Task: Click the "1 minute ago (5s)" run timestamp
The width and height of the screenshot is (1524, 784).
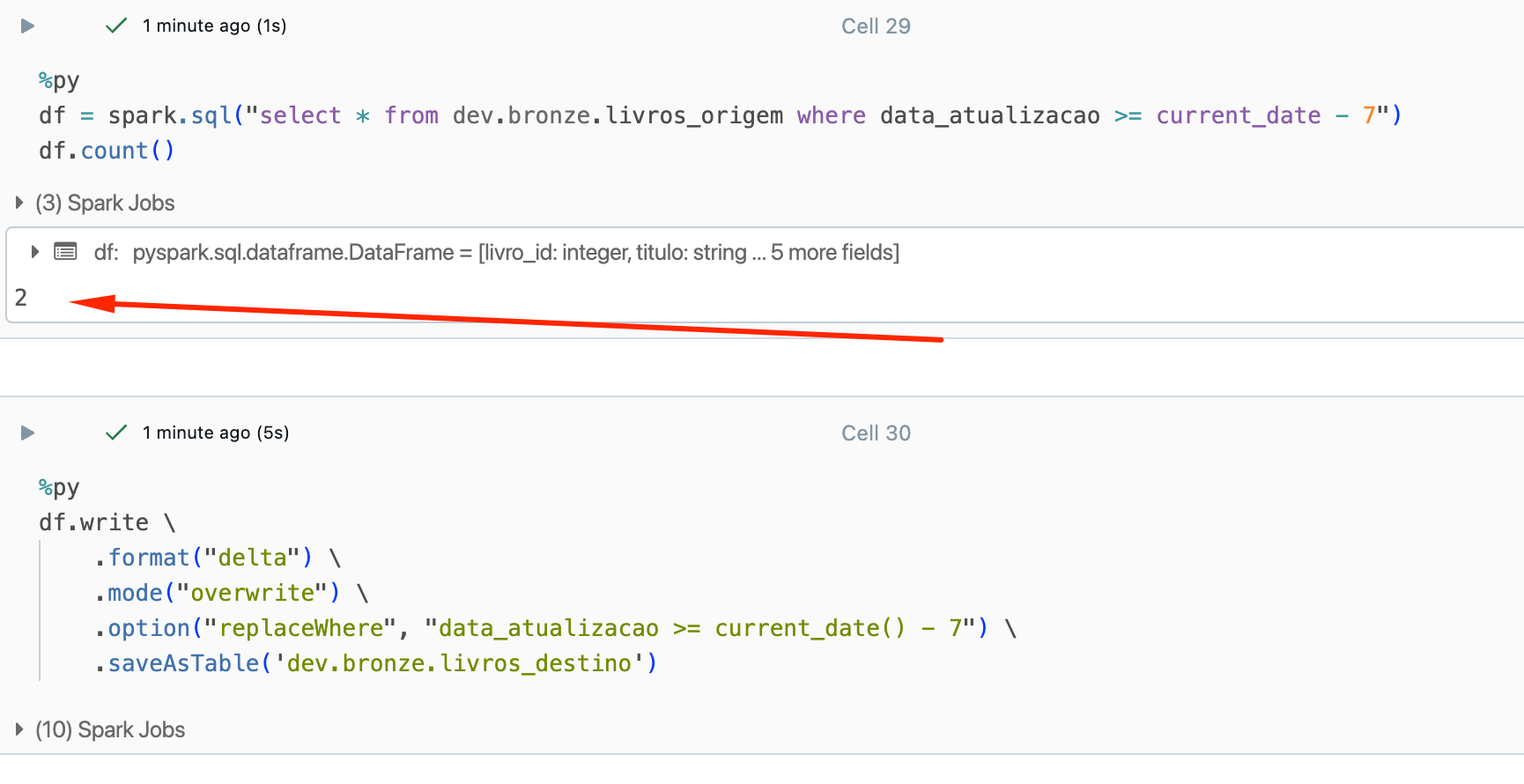Action: [216, 433]
